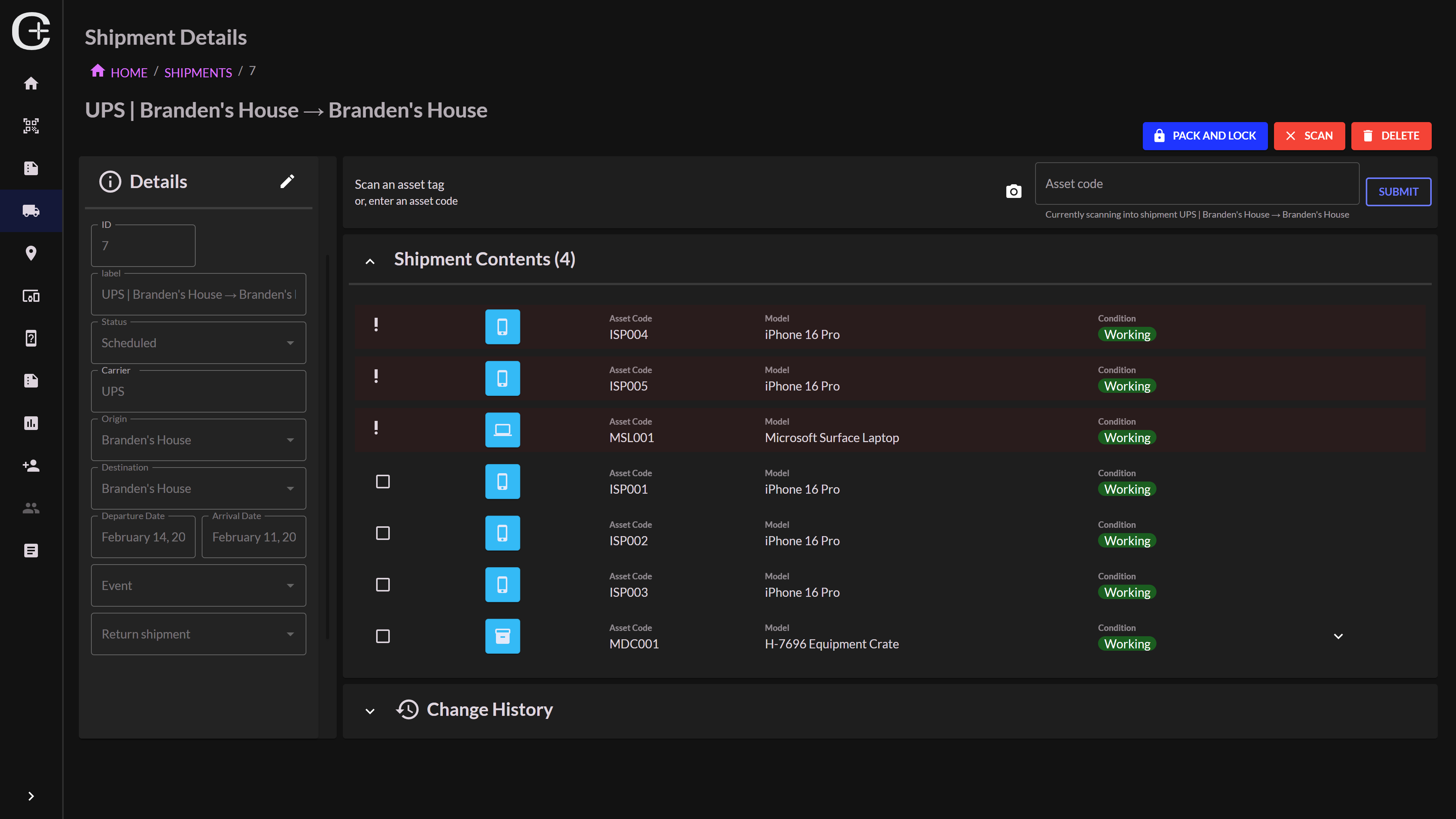Expand sidebar with bottom chevron arrow
Screen dimensions: 1456x819
(31, 796)
